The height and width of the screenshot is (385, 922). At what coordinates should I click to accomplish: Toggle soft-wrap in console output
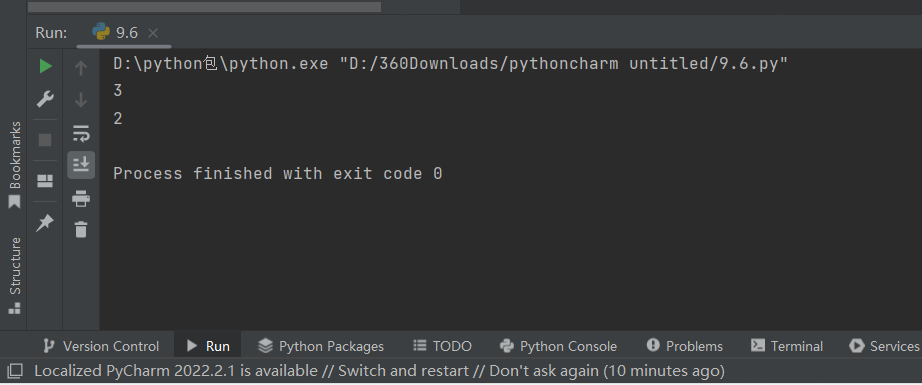click(x=81, y=133)
